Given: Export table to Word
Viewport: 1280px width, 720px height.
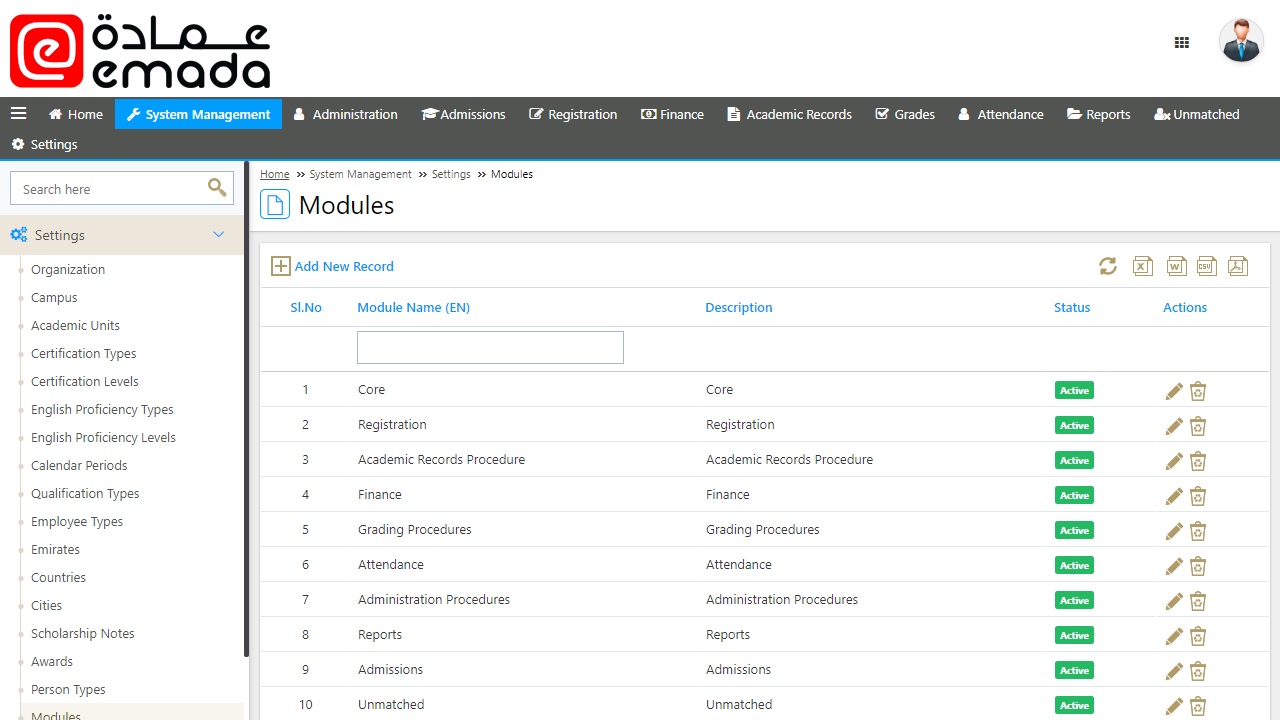Looking at the screenshot, I should point(1176,266).
